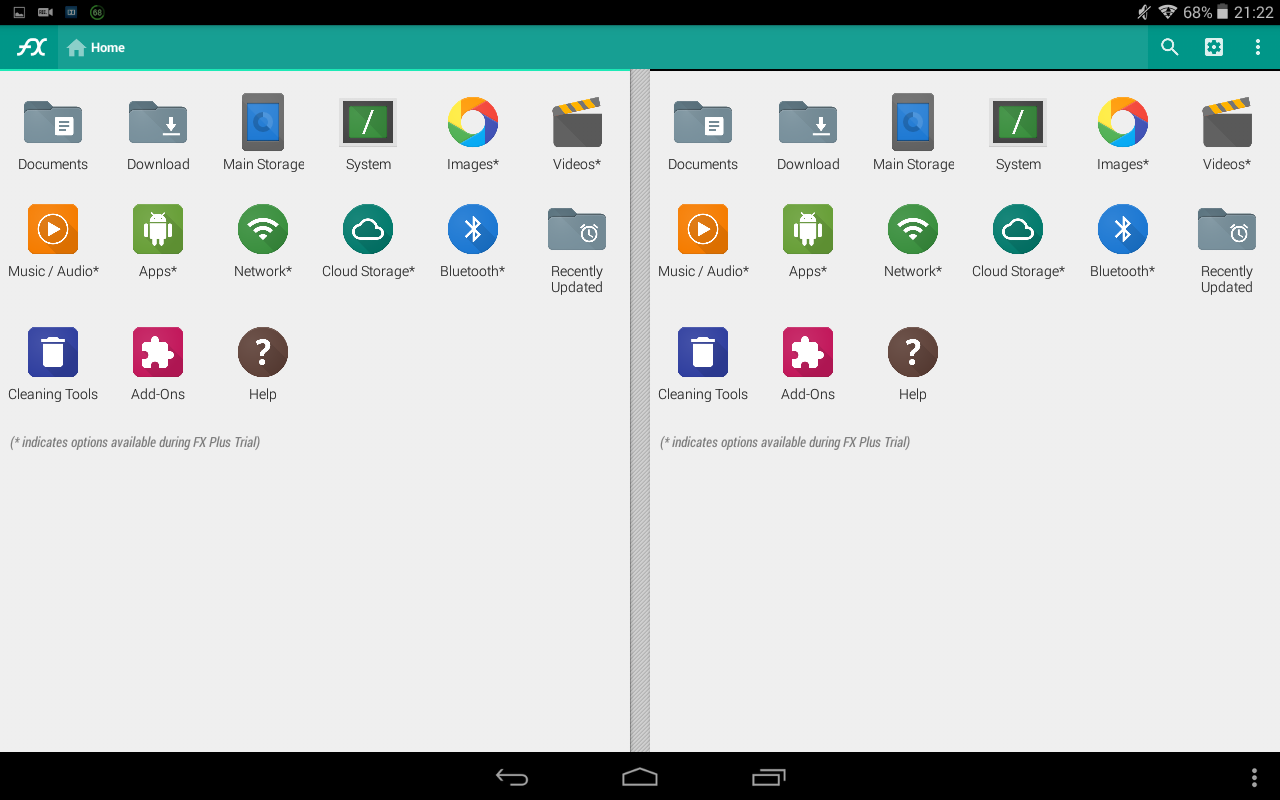Select the Home breadcrumb
This screenshot has height=800, width=1280.
[x=96, y=47]
